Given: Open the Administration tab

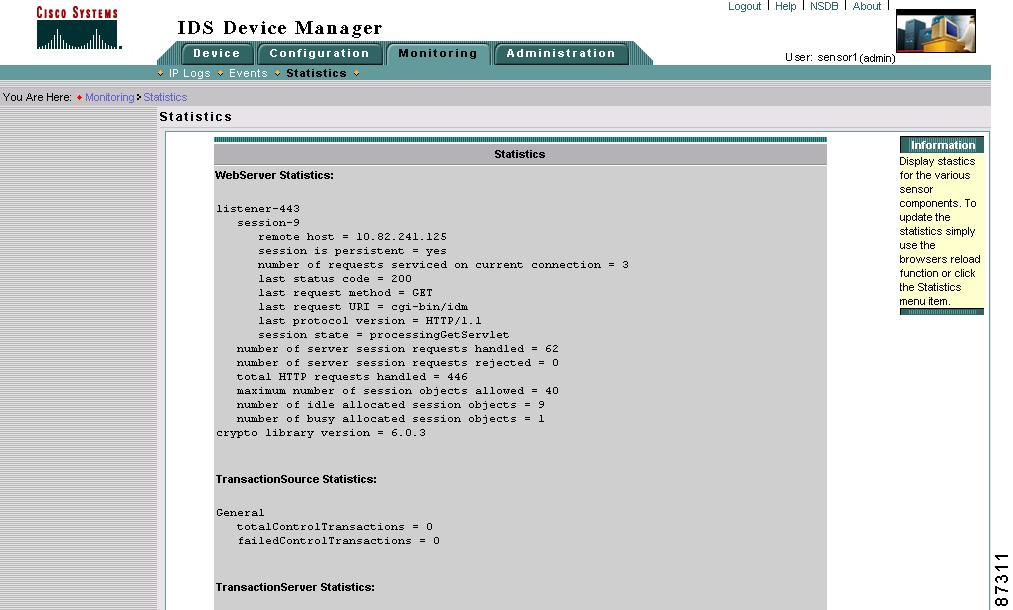Looking at the screenshot, I should [561, 54].
